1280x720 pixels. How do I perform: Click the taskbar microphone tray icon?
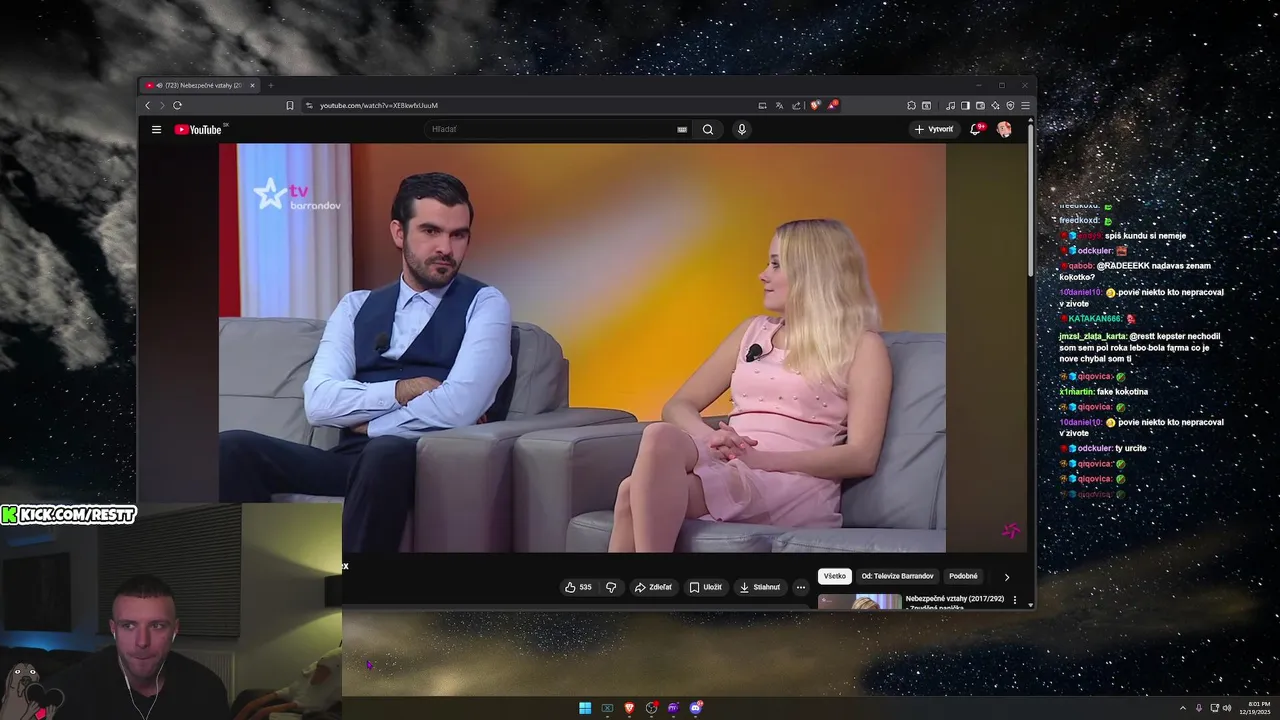[1199, 708]
